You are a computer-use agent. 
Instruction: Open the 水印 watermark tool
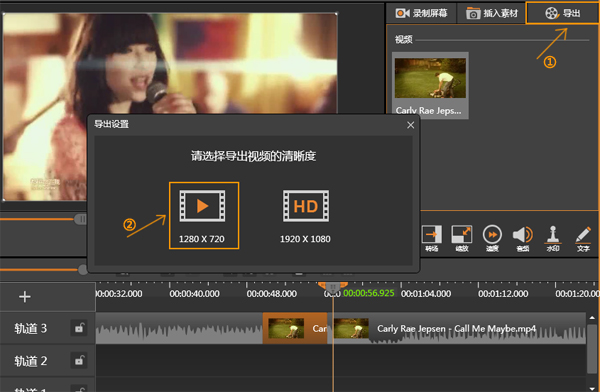point(553,238)
